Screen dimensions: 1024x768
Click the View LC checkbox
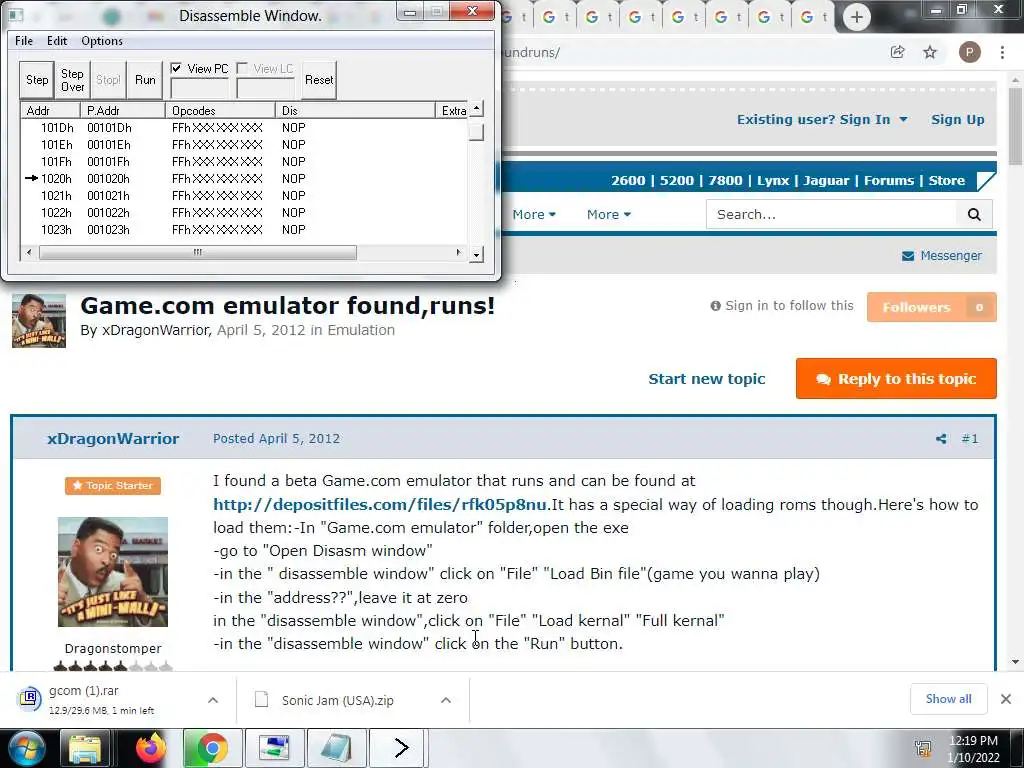pyautogui.click(x=242, y=68)
